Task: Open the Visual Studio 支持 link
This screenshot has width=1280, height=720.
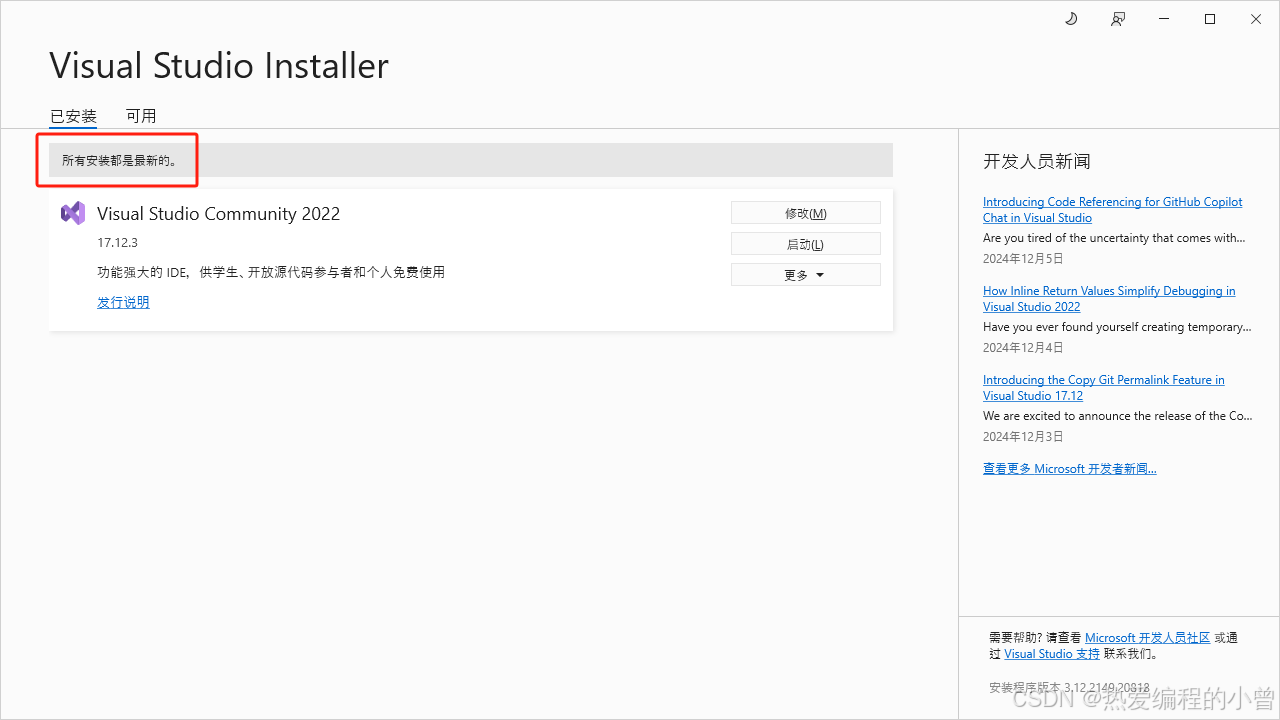Action: pos(1052,653)
